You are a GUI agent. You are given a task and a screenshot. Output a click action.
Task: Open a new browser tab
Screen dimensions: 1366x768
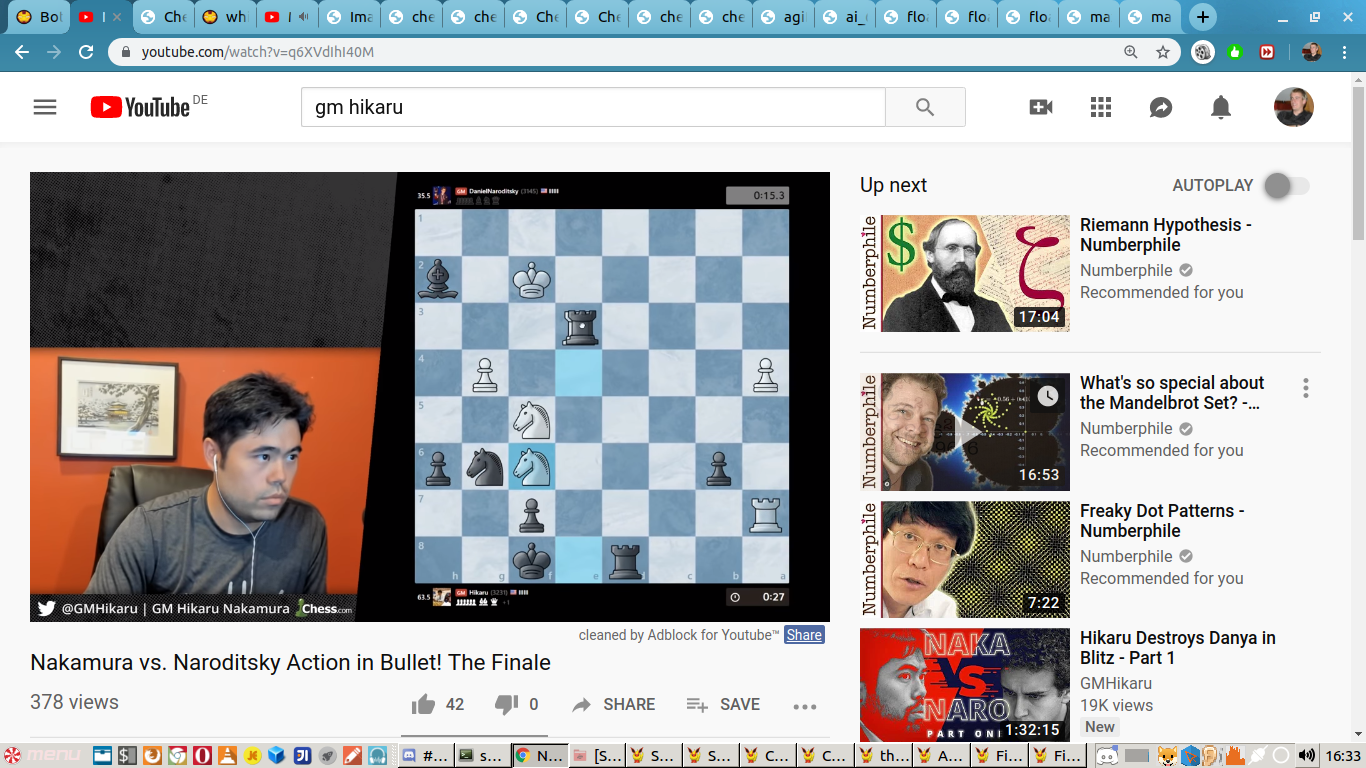(1203, 17)
